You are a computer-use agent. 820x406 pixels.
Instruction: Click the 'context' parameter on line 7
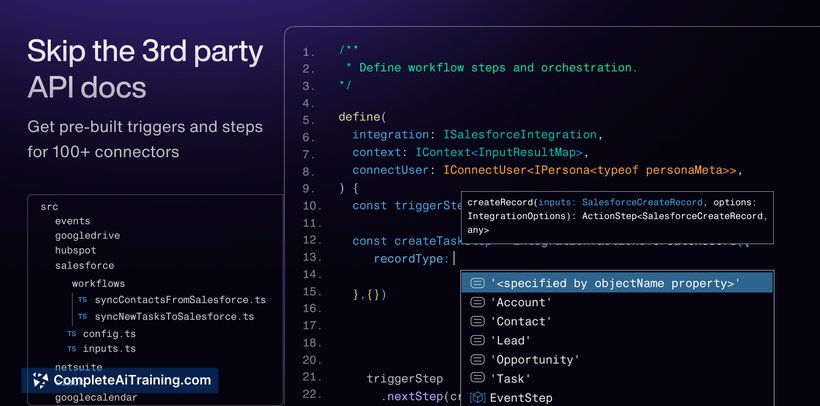tap(377, 153)
